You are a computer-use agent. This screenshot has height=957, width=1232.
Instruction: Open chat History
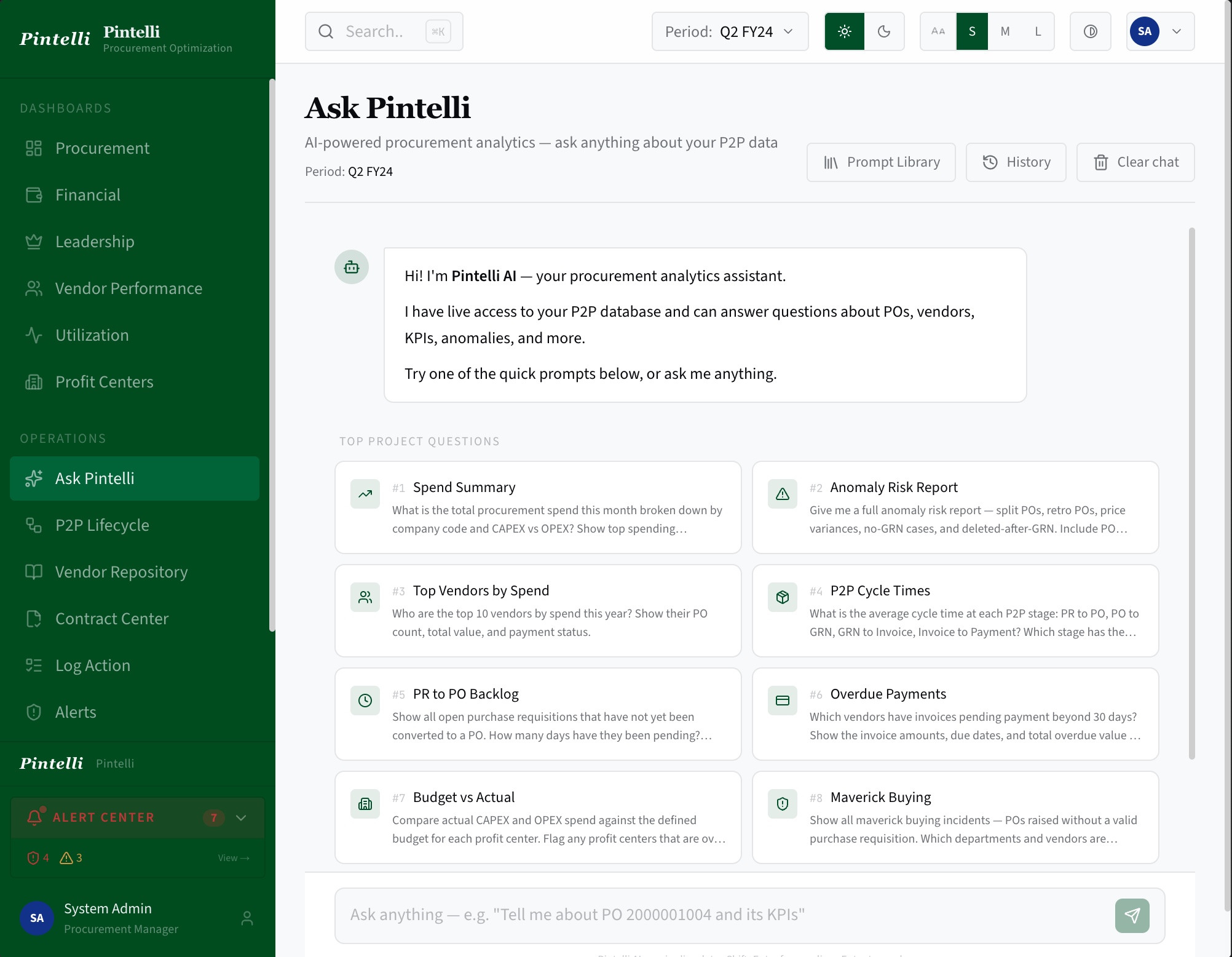[x=1016, y=162]
